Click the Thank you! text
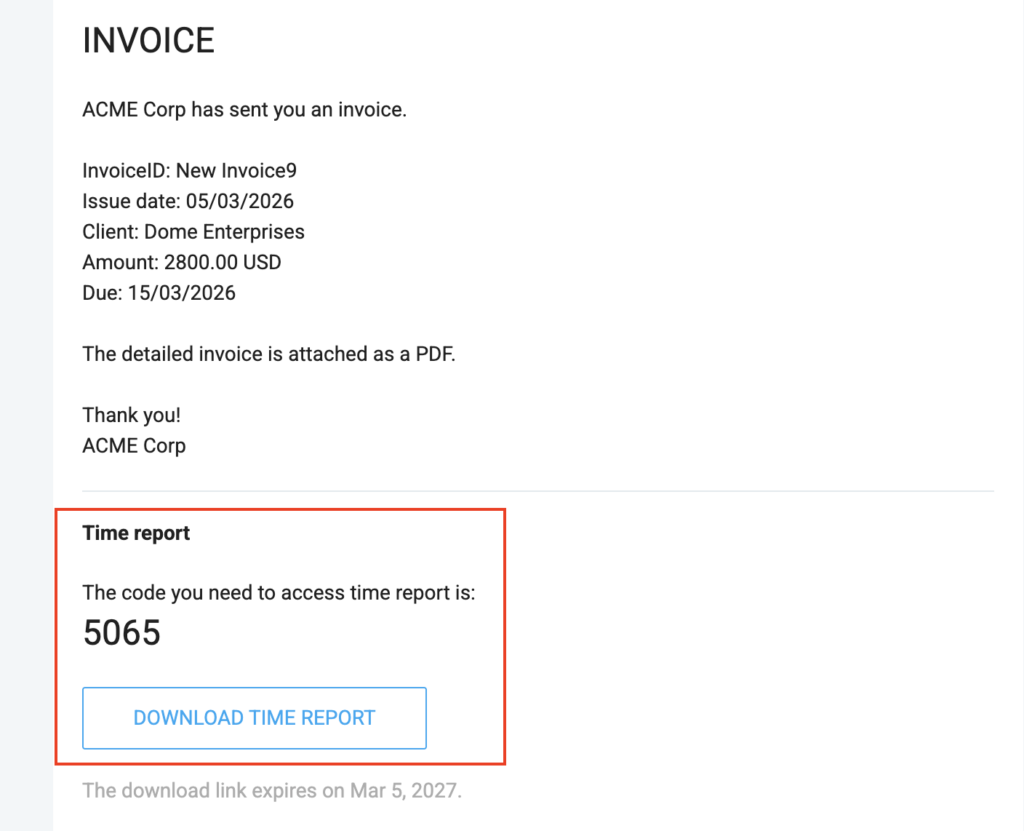 pyautogui.click(x=131, y=415)
